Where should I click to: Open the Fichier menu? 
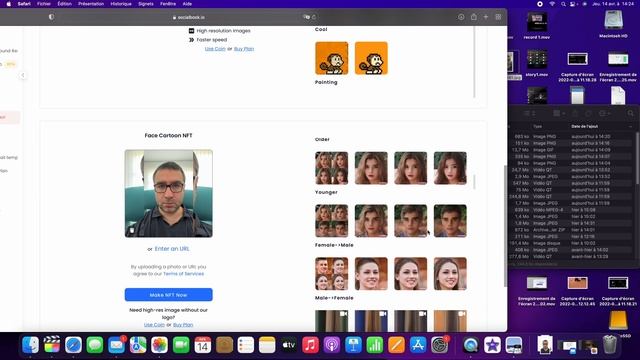[44, 4]
